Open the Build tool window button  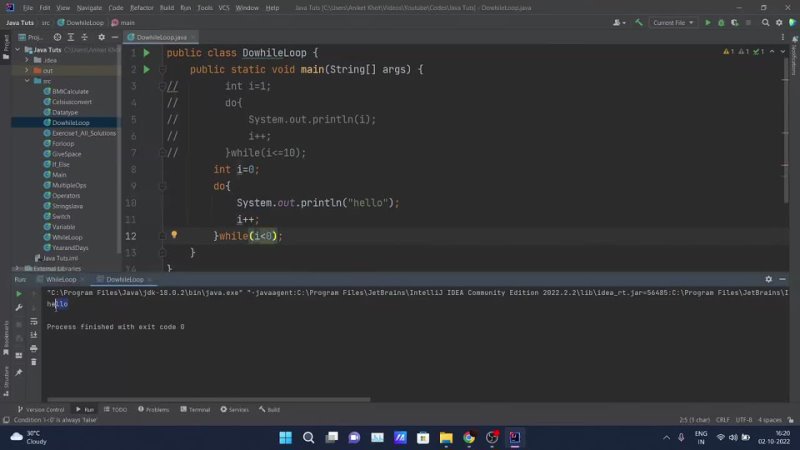(x=269, y=409)
